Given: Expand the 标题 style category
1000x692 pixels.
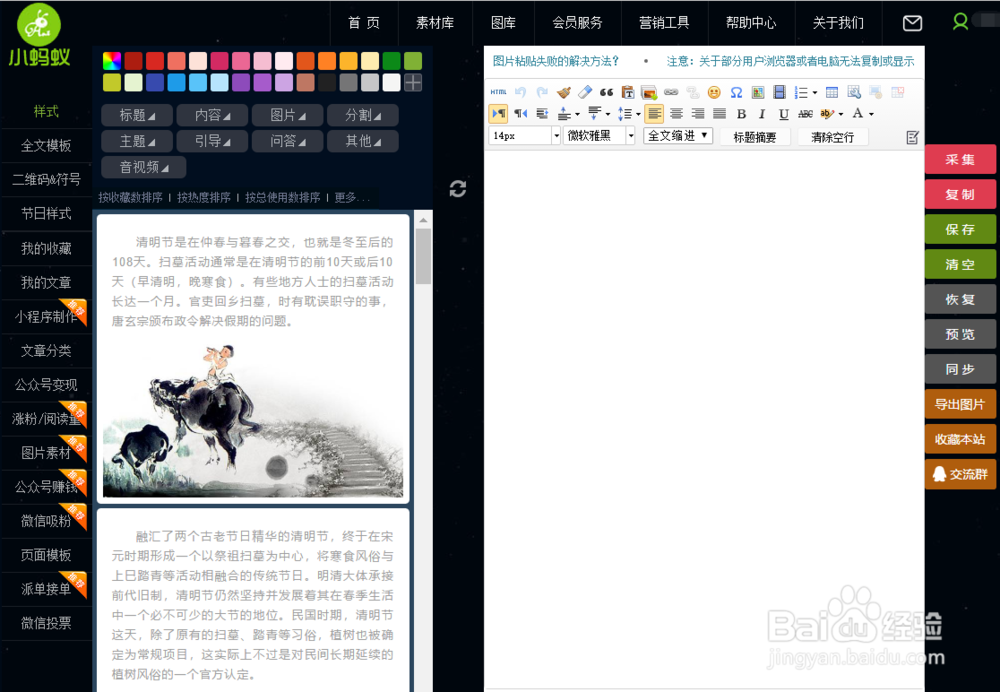Looking at the screenshot, I should click(137, 115).
